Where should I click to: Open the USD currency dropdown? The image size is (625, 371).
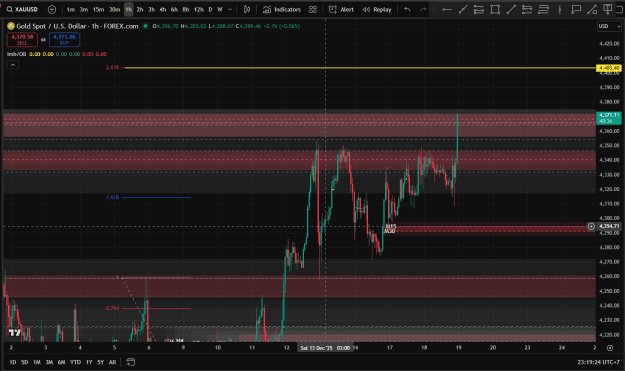[x=609, y=26]
